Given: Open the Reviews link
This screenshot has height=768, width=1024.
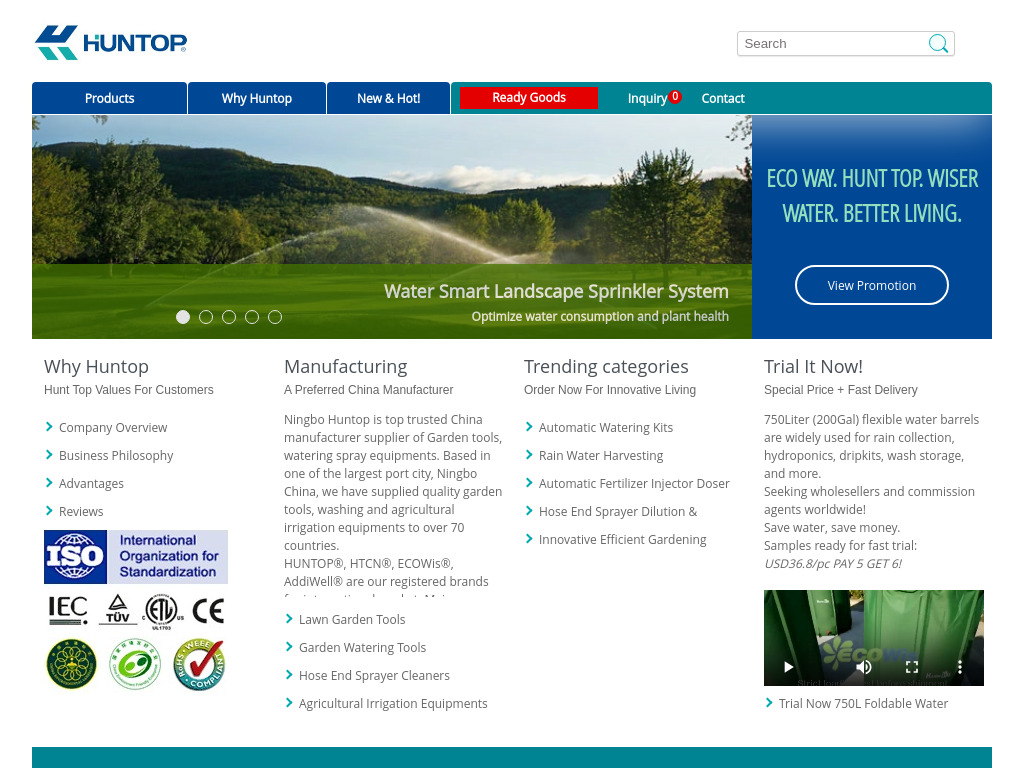Looking at the screenshot, I should pyautogui.click(x=81, y=512).
